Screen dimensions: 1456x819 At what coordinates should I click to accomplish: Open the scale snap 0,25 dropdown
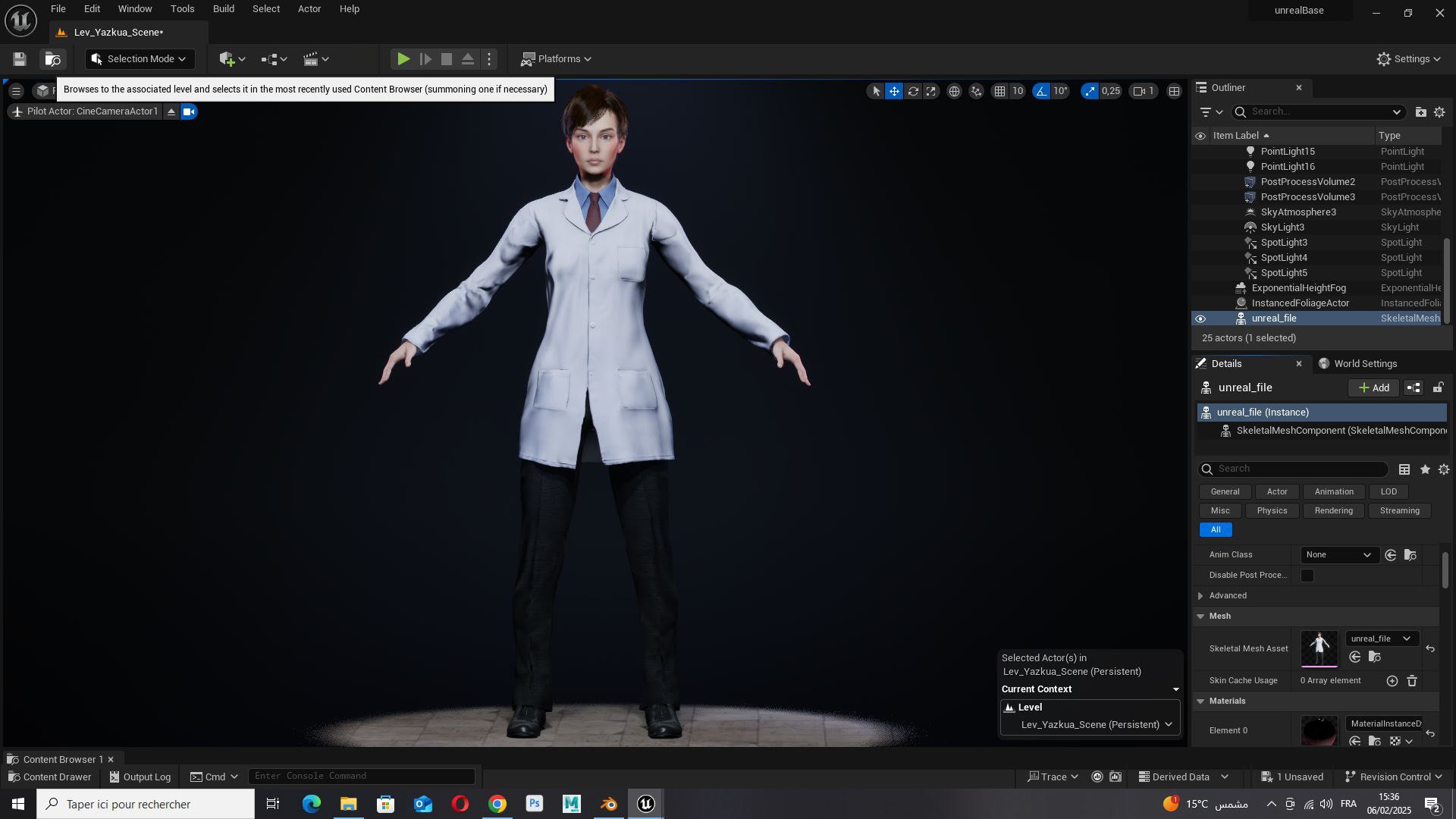coord(1111,91)
